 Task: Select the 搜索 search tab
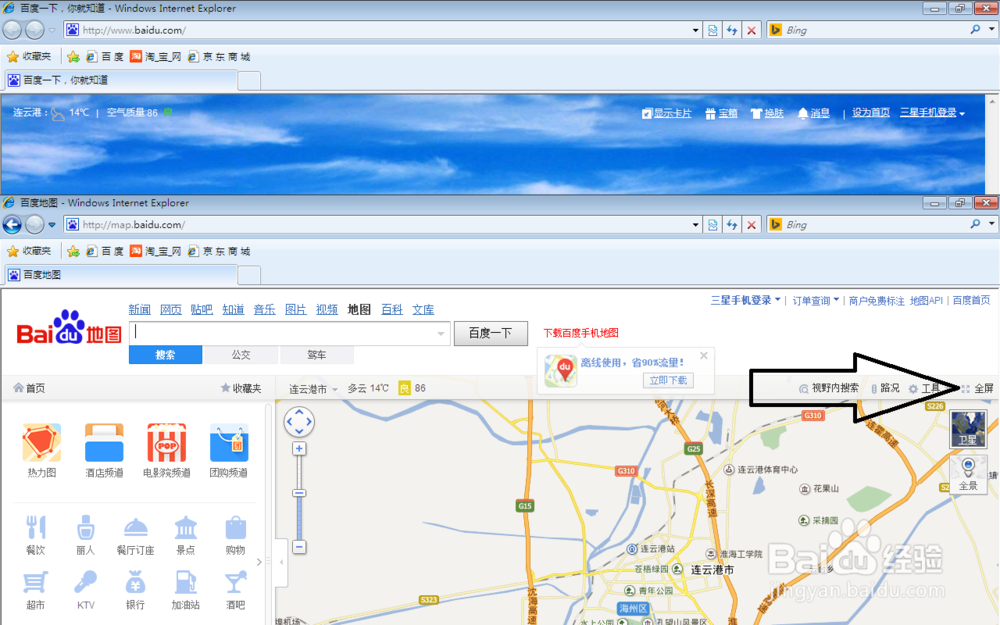[165, 355]
